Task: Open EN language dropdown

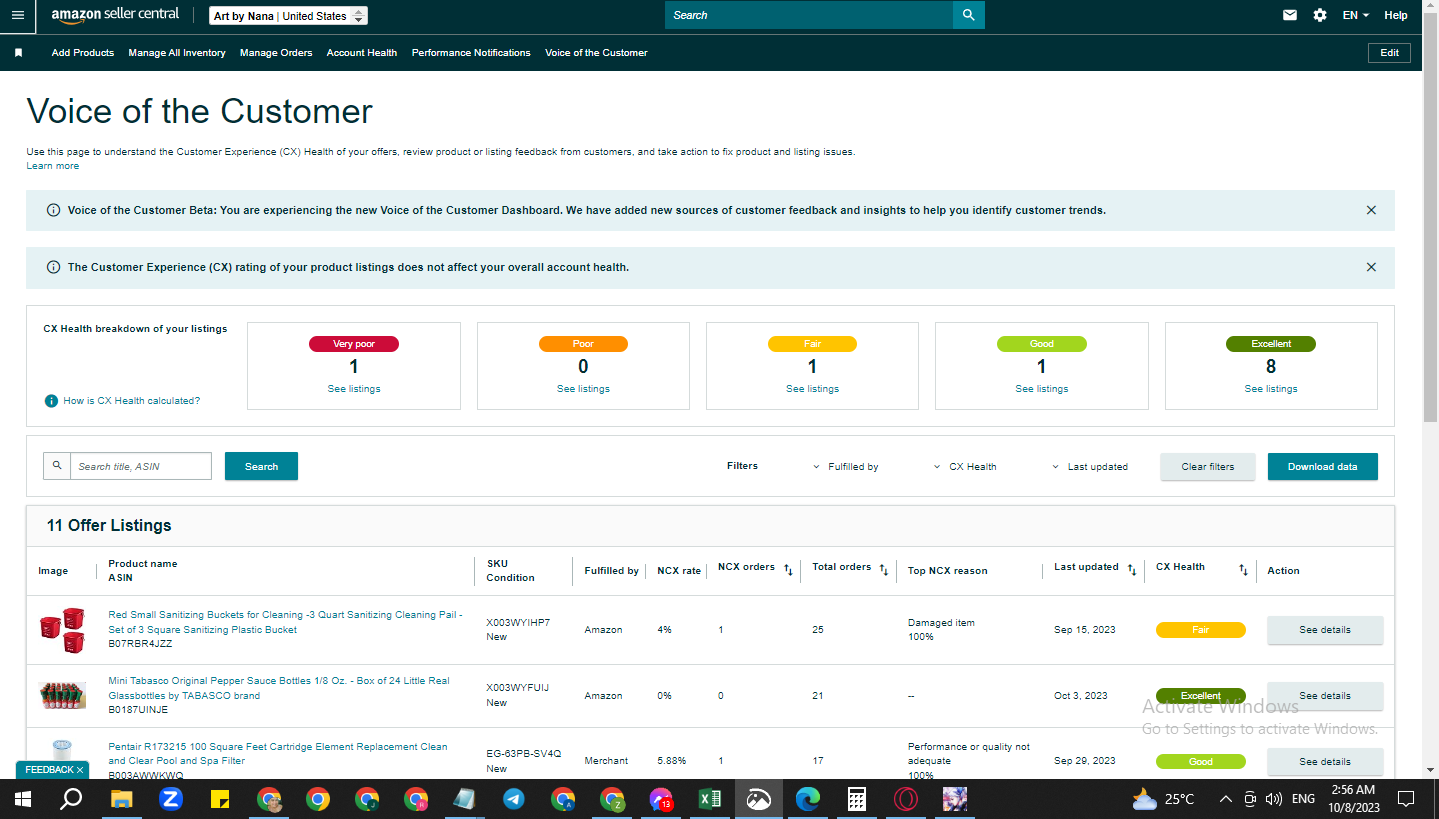Action: click(x=1356, y=15)
